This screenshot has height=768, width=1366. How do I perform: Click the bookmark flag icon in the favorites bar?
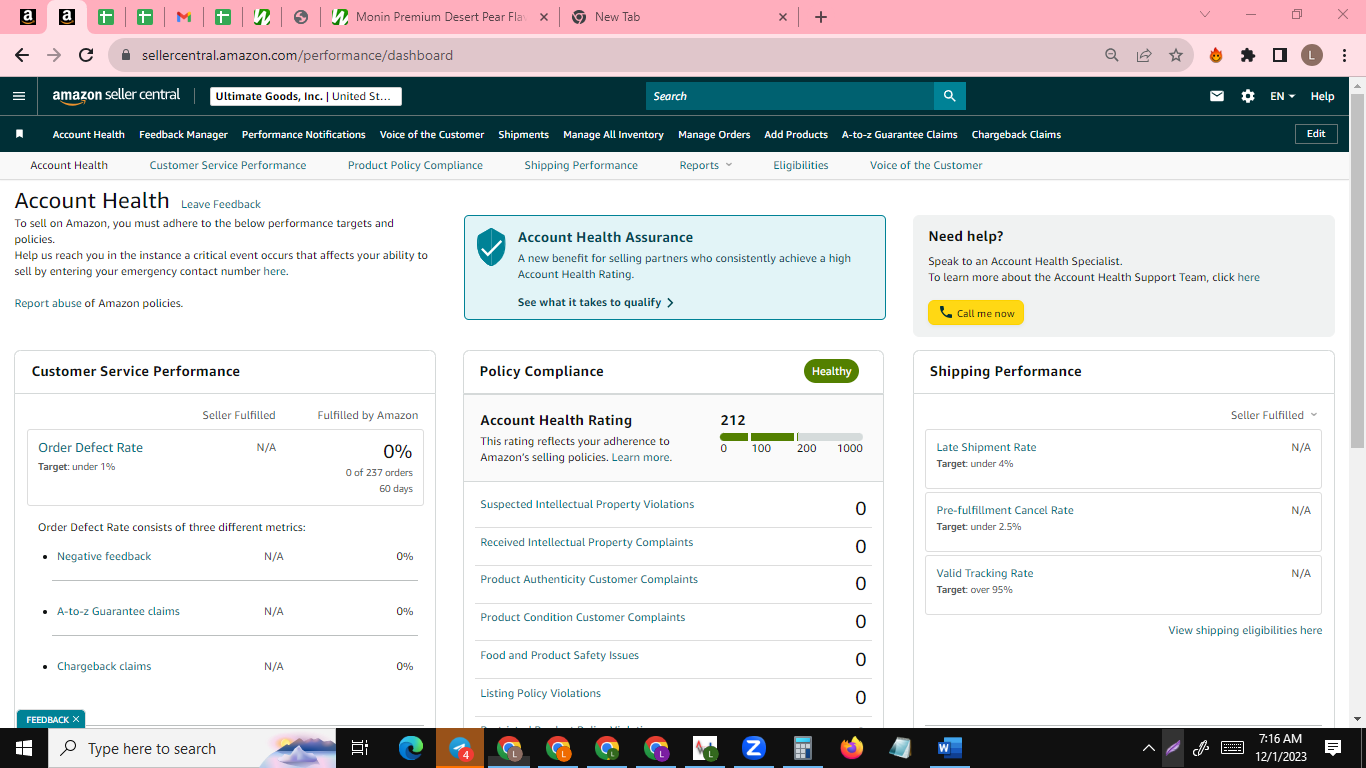19,134
